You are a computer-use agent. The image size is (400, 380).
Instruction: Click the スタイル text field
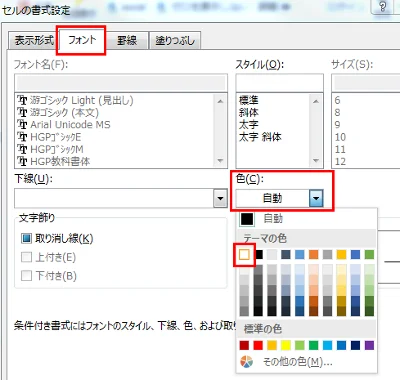pyautogui.click(x=279, y=83)
